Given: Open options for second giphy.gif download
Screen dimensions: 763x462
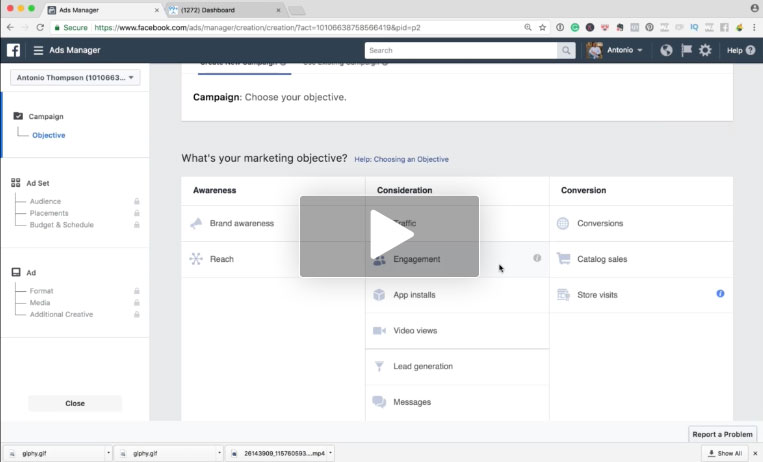Looking at the screenshot, I should [219, 453].
